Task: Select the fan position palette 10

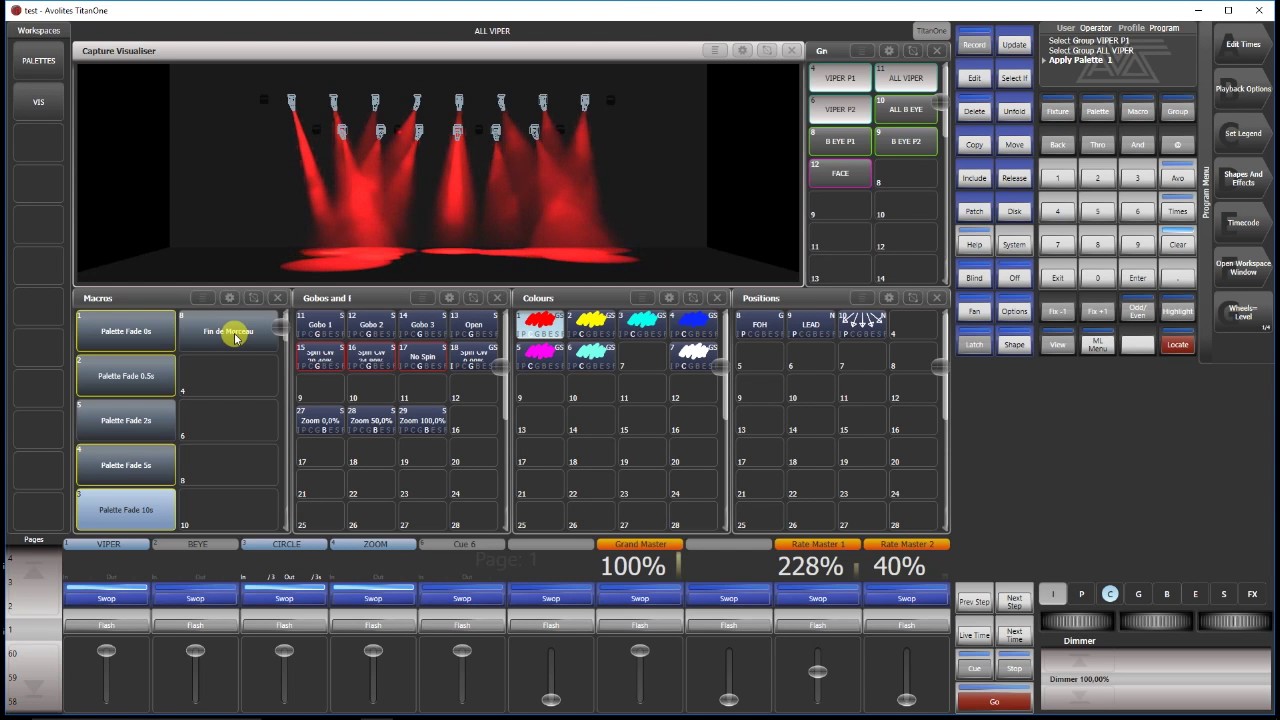Action: click(862, 324)
